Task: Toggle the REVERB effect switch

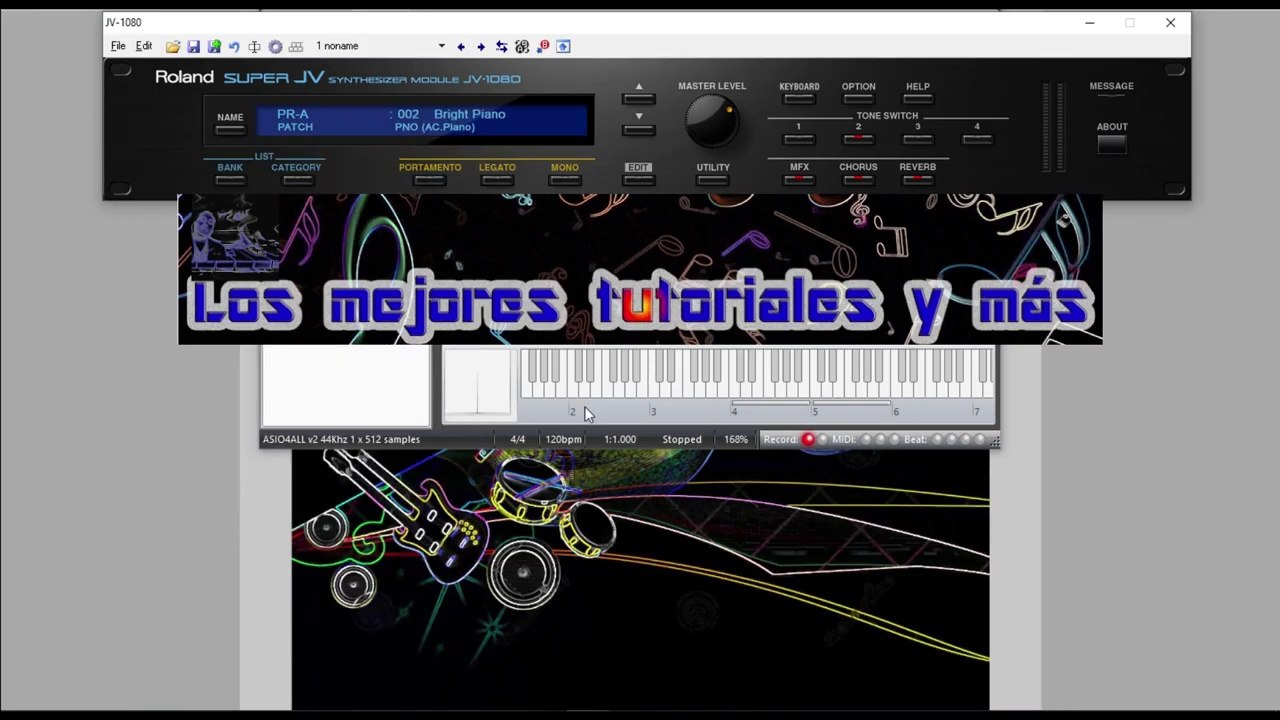Action: 918,180
